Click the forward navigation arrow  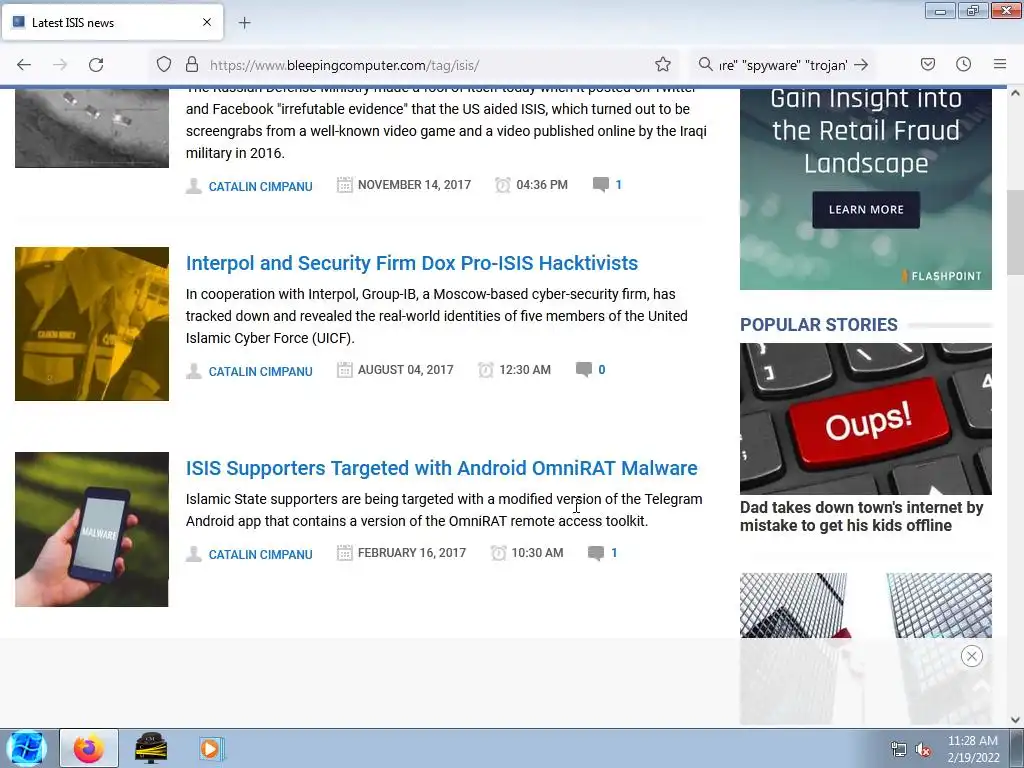click(60, 65)
